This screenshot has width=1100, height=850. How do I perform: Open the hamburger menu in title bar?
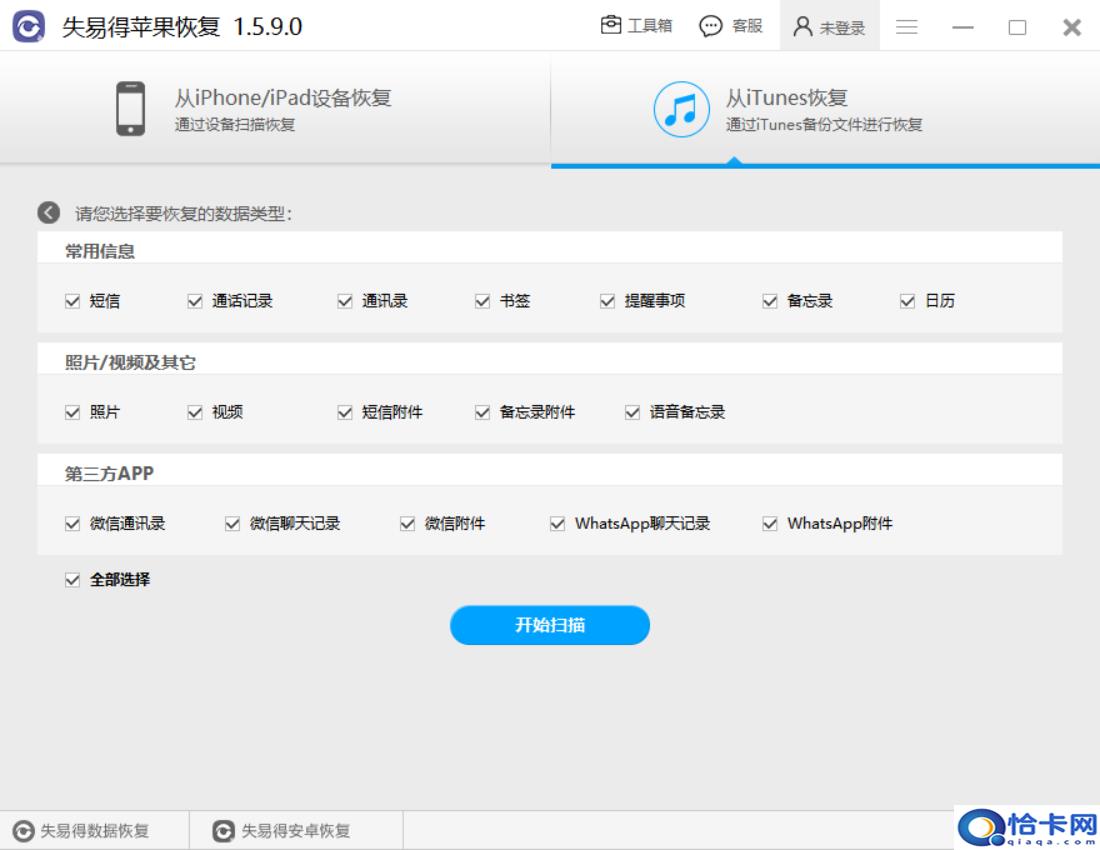tap(907, 27)
